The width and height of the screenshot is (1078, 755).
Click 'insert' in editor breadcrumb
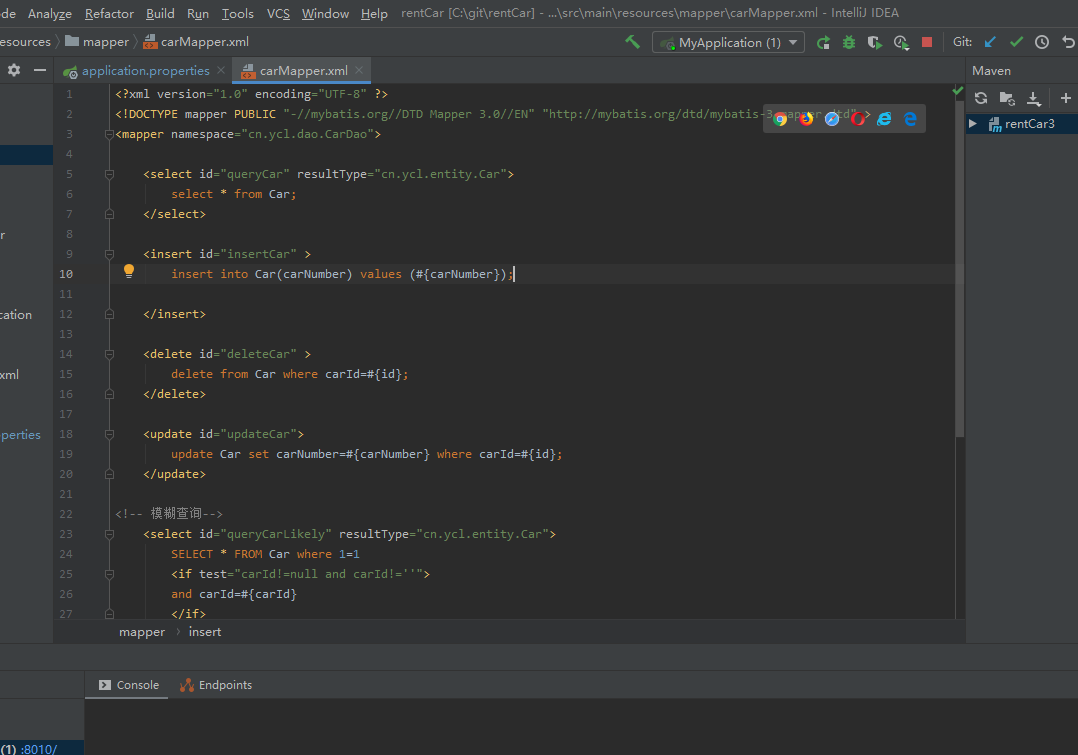pyautogui.click(x=205, y=632)
